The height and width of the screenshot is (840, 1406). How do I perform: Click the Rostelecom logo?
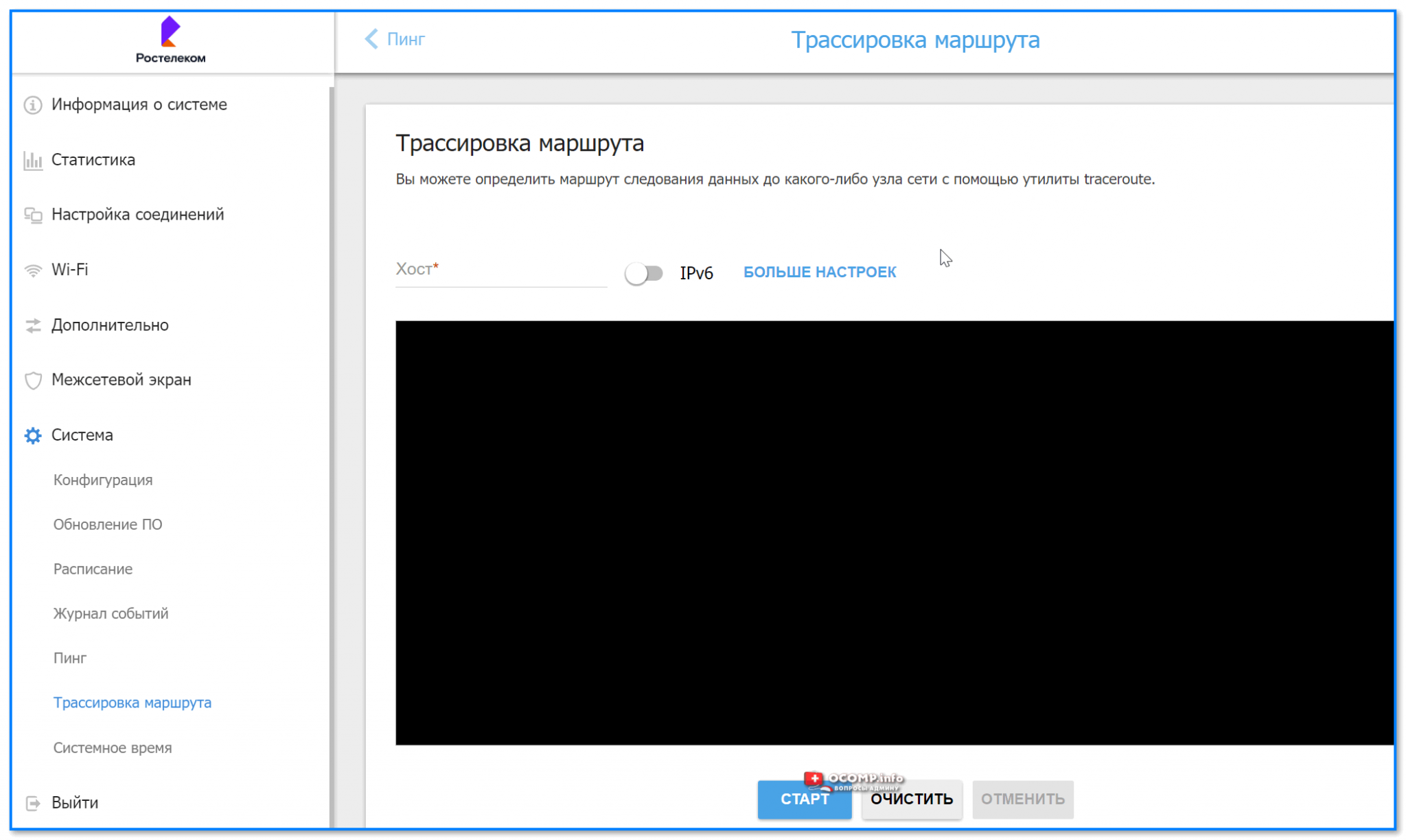[x=170, y=40]
